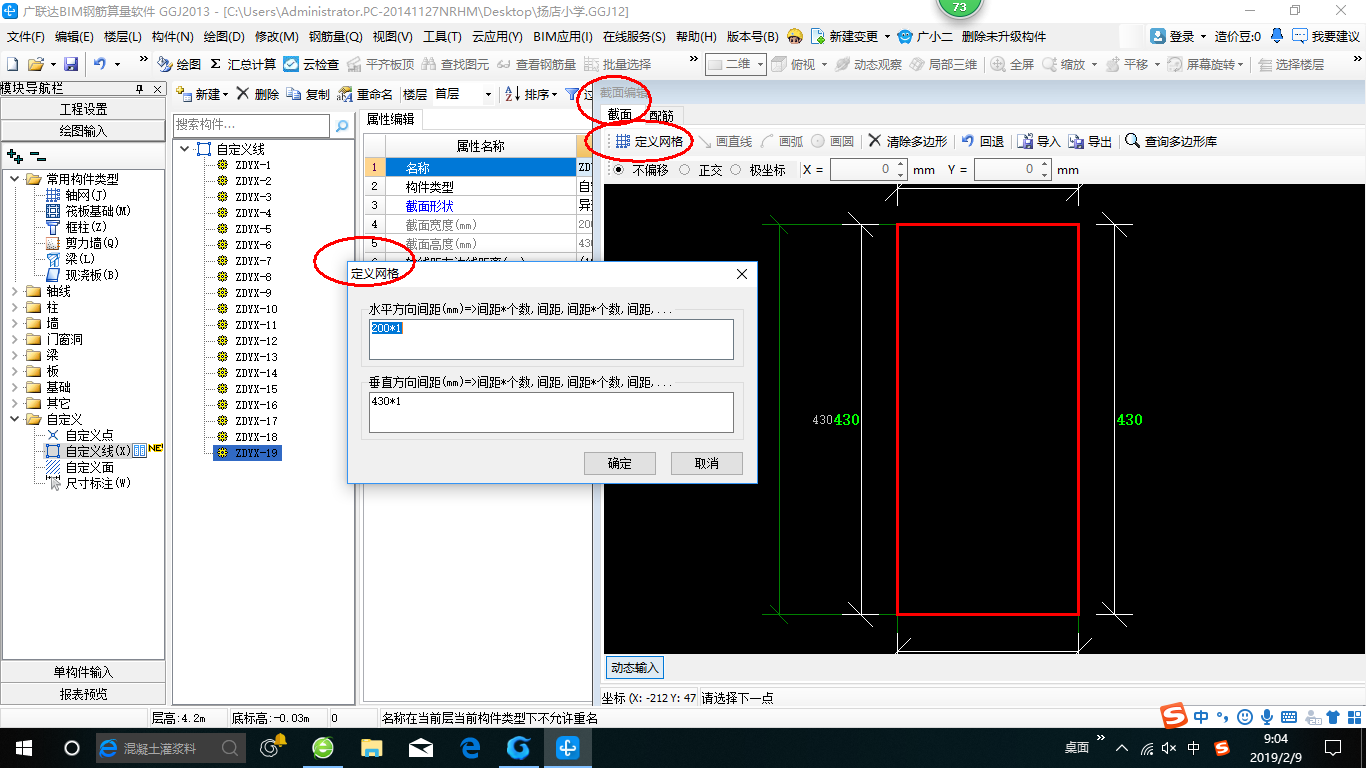
Task: Click 批量选择 batch select tool
Action: coord(617,64)
